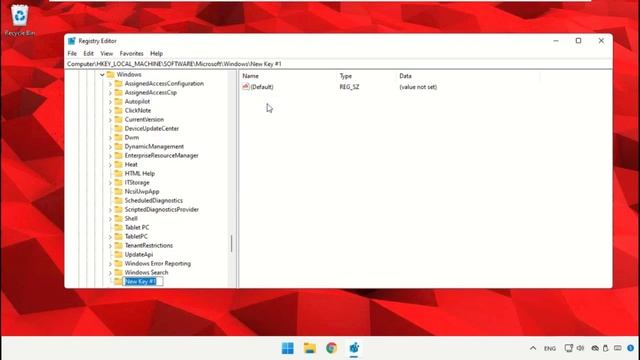Viewport: 640px width, 360px height.
Task: Expand the Windows Error Reporting key
Action: pyautogui.click(x=110, y=264)
